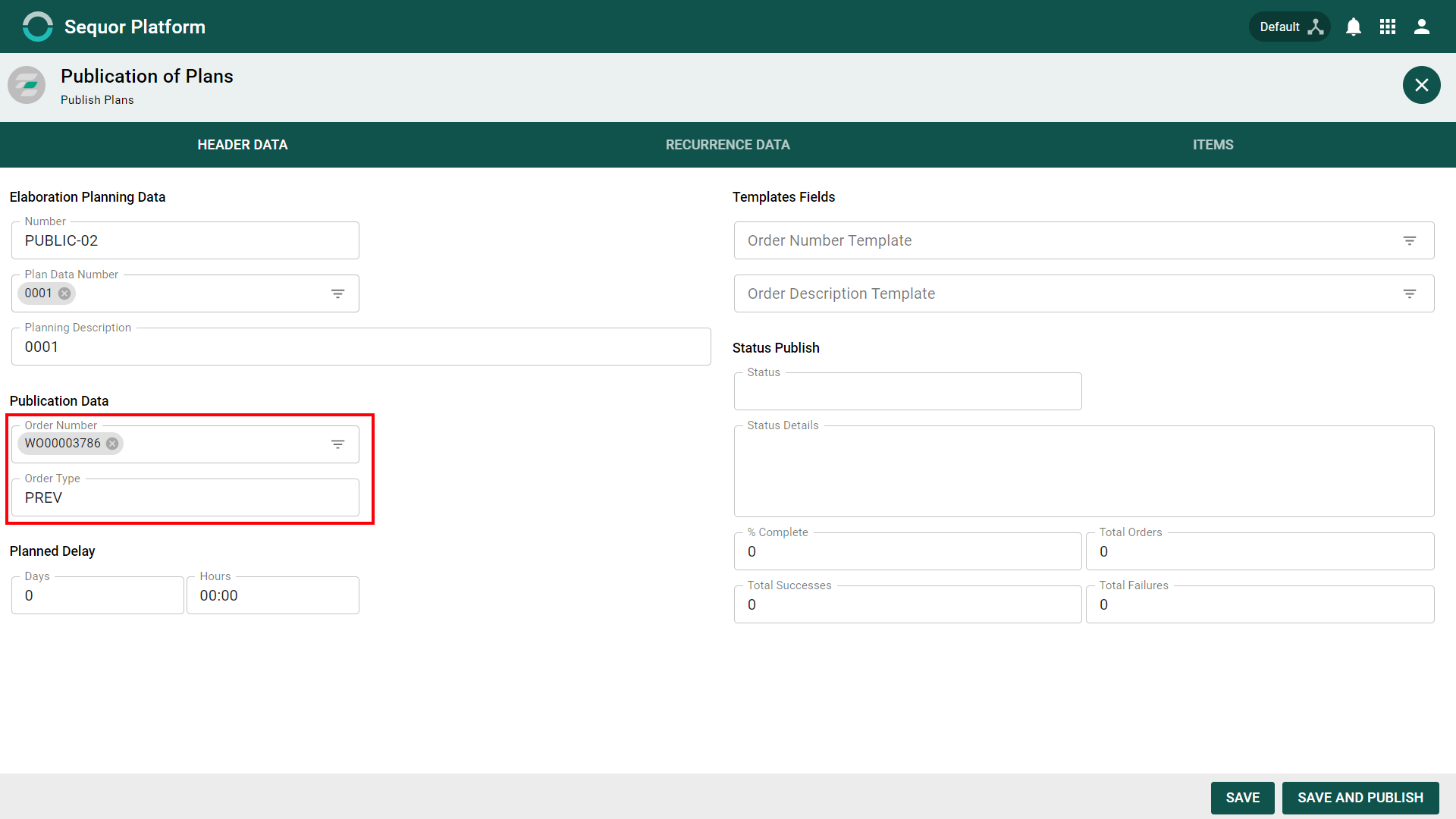Image resolution: width=1456 pixels, height=819 pixels.
Task: Click the Status Publish heading
Action: coord(776,348)
